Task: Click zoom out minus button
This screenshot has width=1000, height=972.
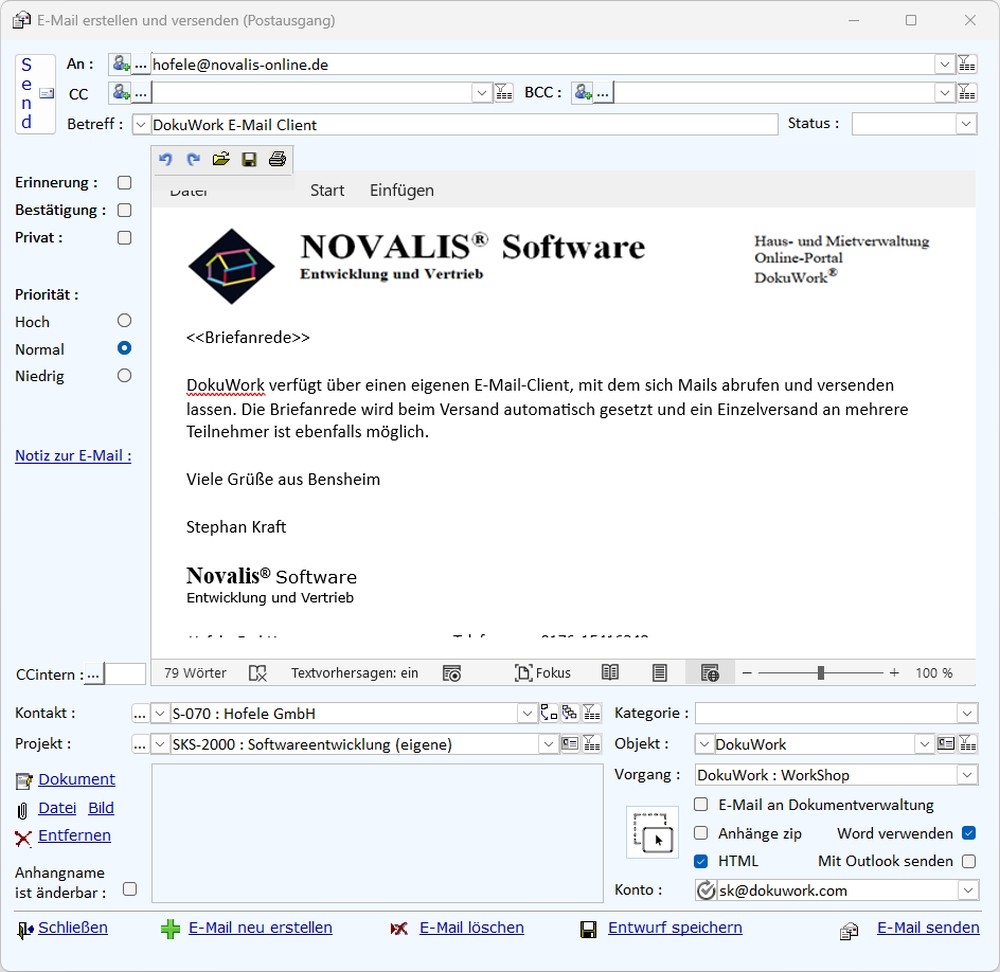Action: pos(747,673)
